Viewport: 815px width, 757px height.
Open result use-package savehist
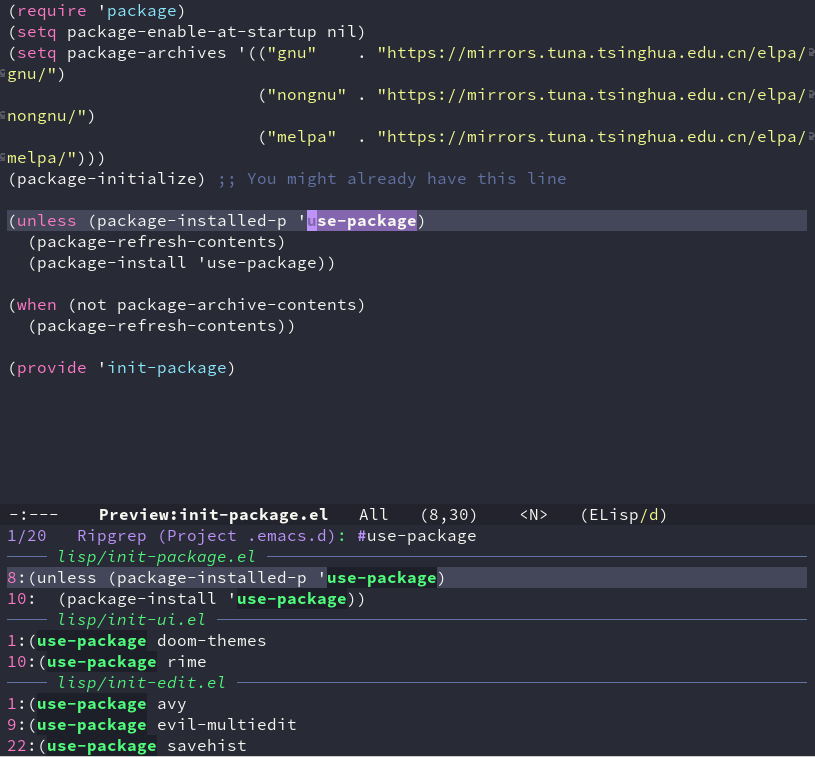(127, 746)
